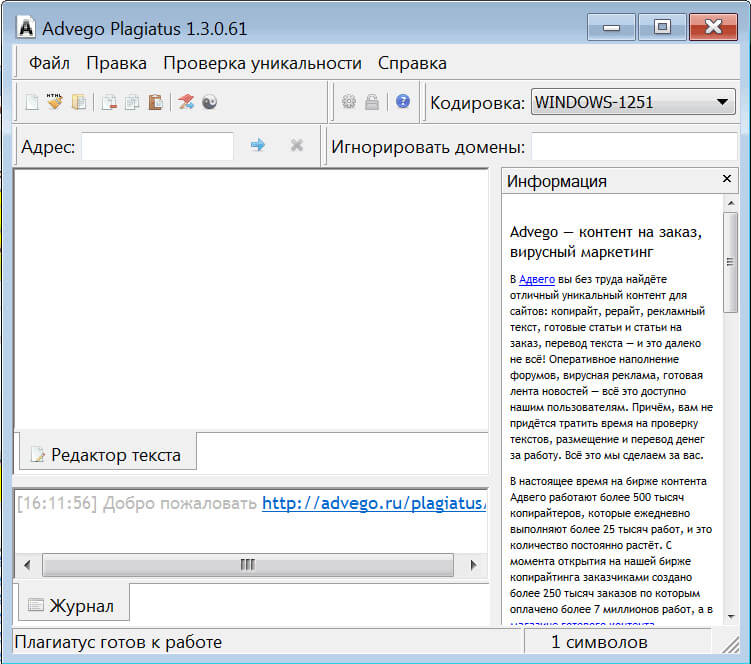Click the Paste clipboard icon
This screenshot has width=751, height=664.
pyautogui.click(x=155, y=102)
